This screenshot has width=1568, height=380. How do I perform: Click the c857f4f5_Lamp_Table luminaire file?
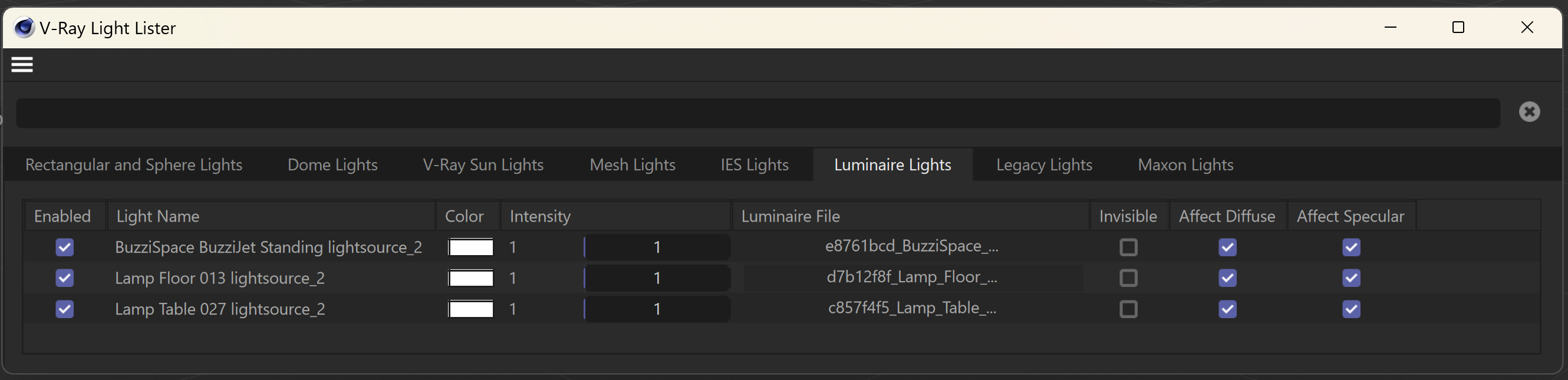tap(912, 308)
